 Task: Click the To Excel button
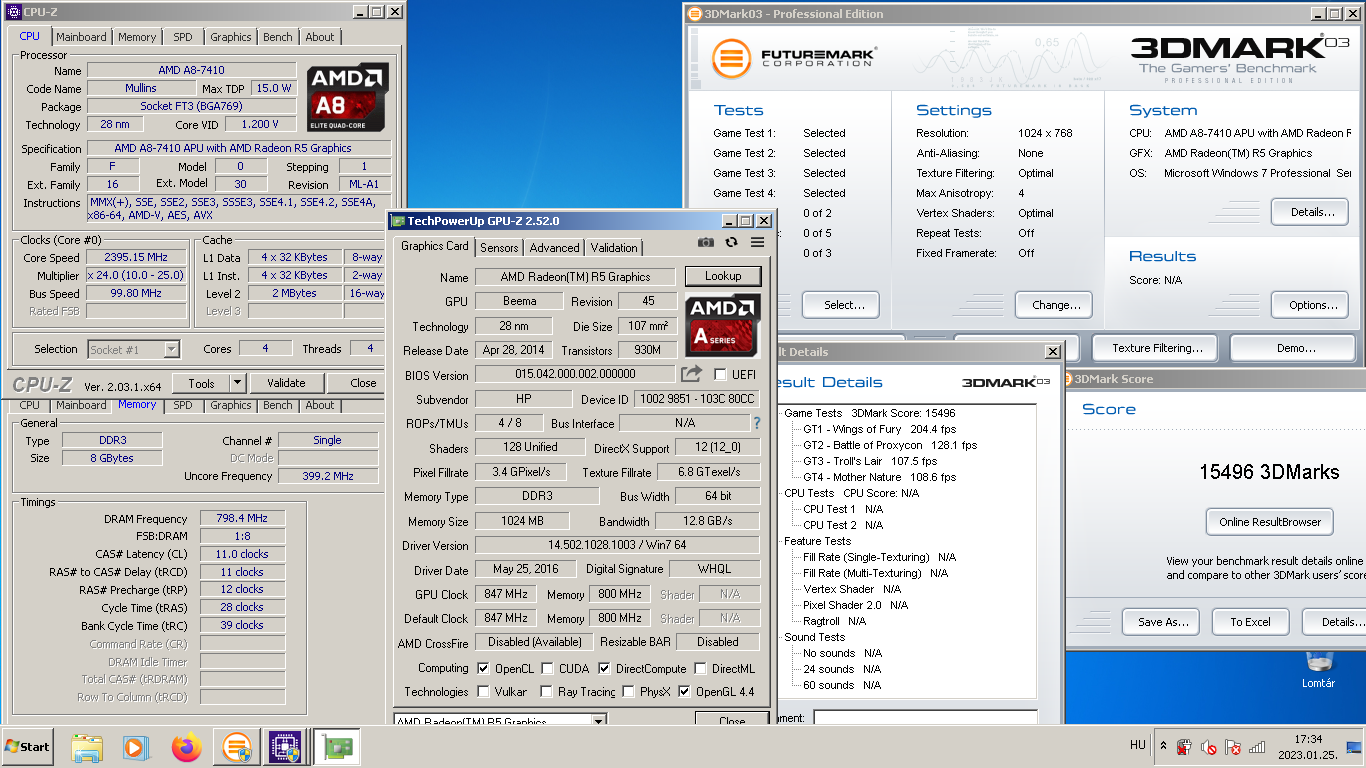(1250, 621)
